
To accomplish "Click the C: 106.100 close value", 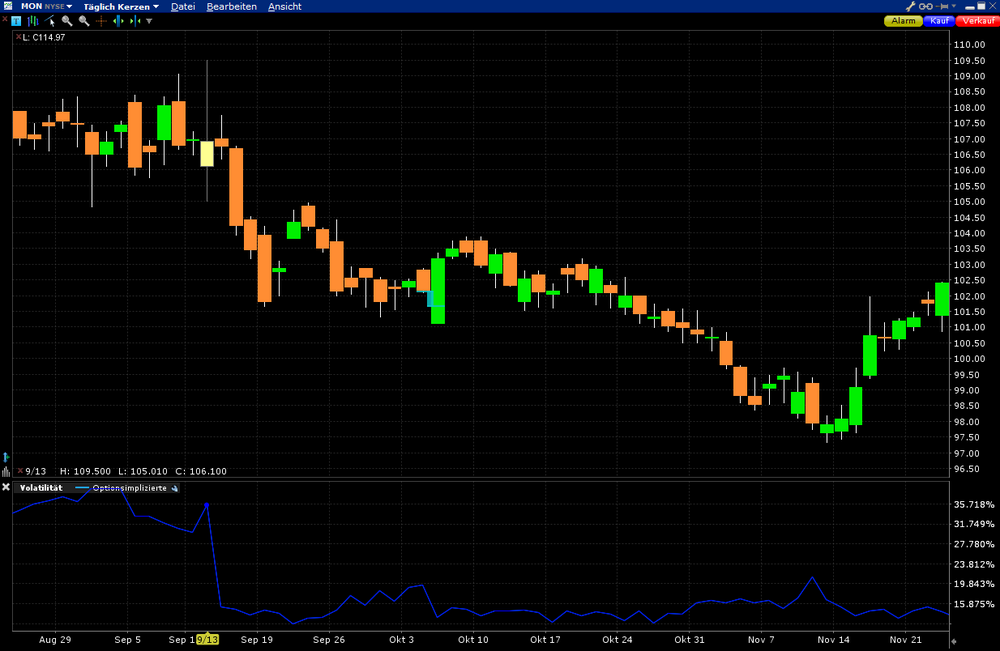I will click(x=201, y=471).
